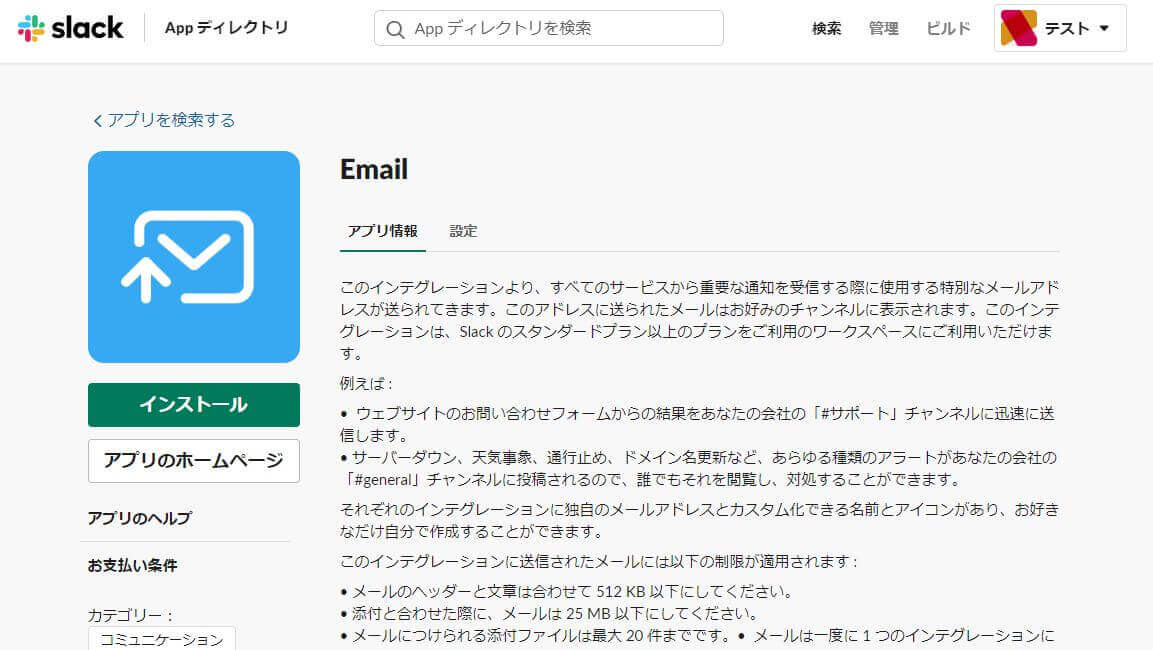This screenshot has height=650, width=1153.
Task: Open アプリのホームページ button
Action: (194, 461)
